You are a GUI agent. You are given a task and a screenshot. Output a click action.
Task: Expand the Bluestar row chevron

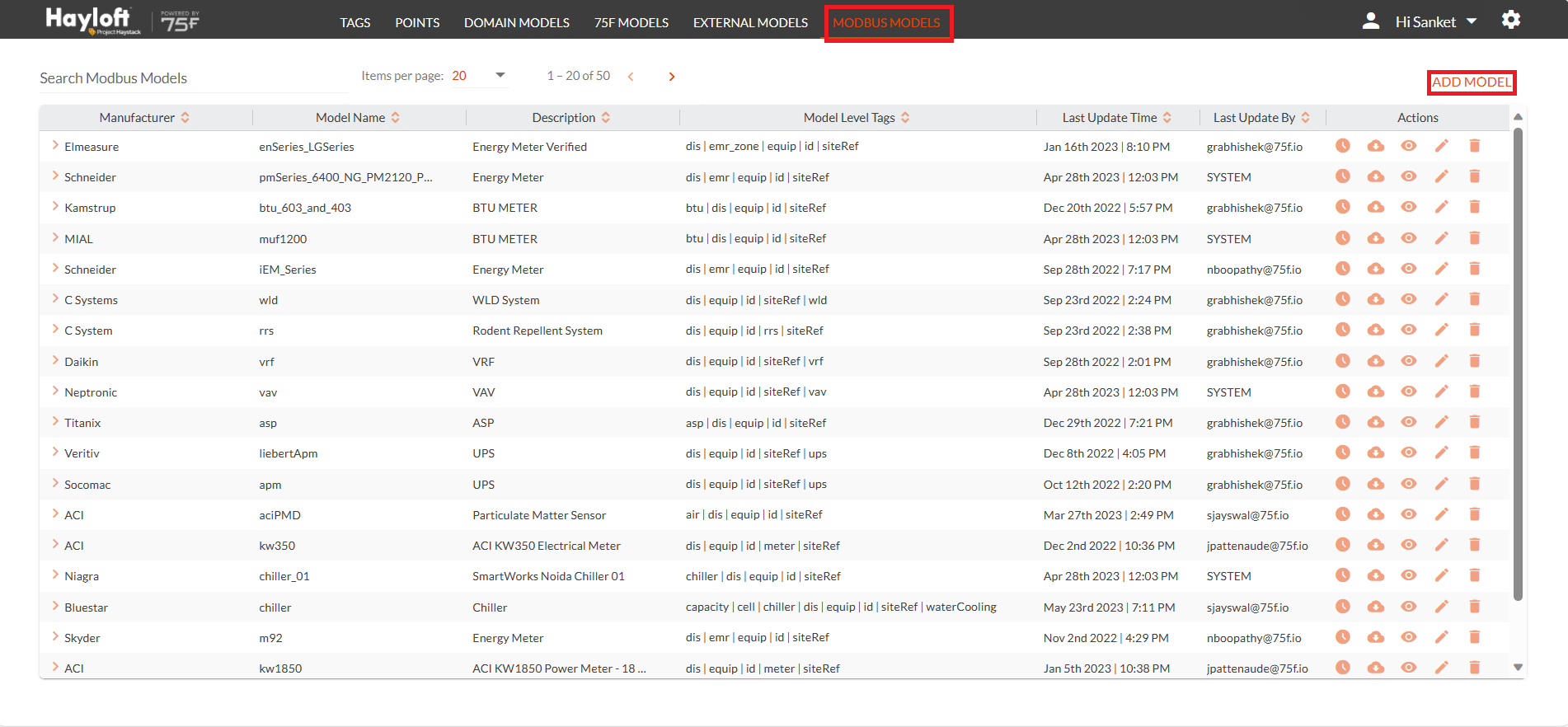coord(55,606)
